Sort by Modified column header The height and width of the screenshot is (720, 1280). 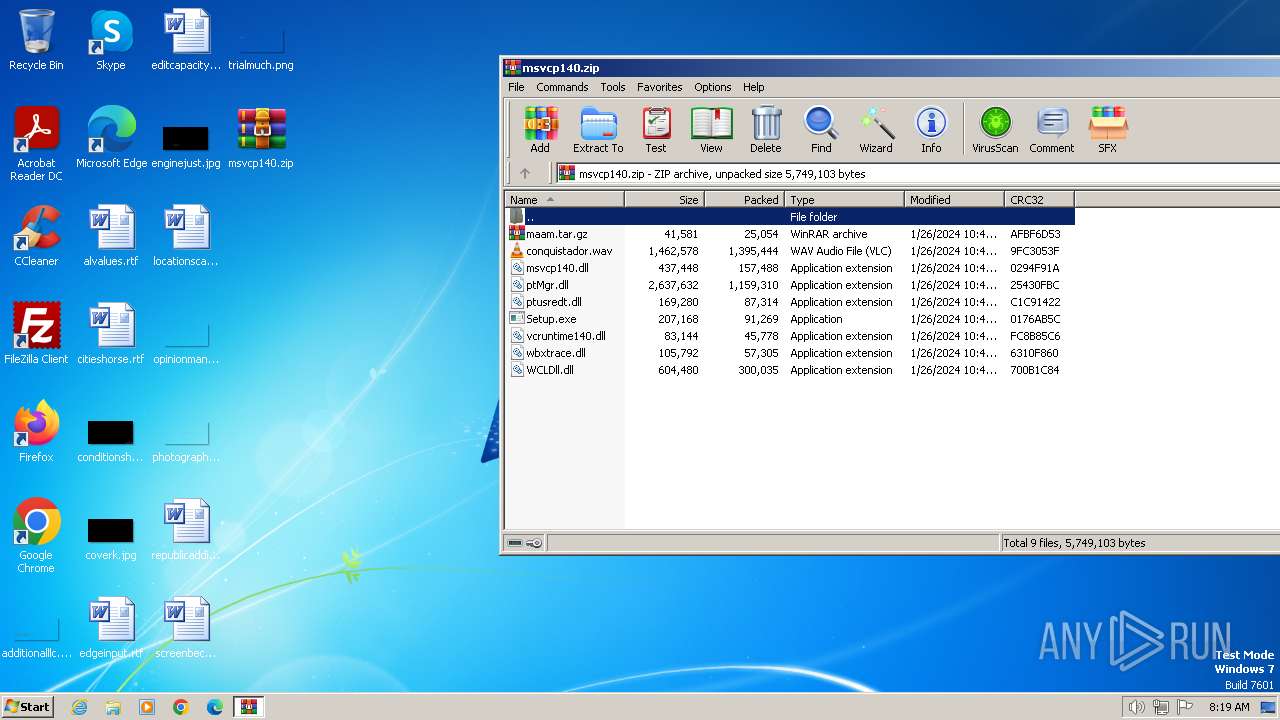click(955, 200)
